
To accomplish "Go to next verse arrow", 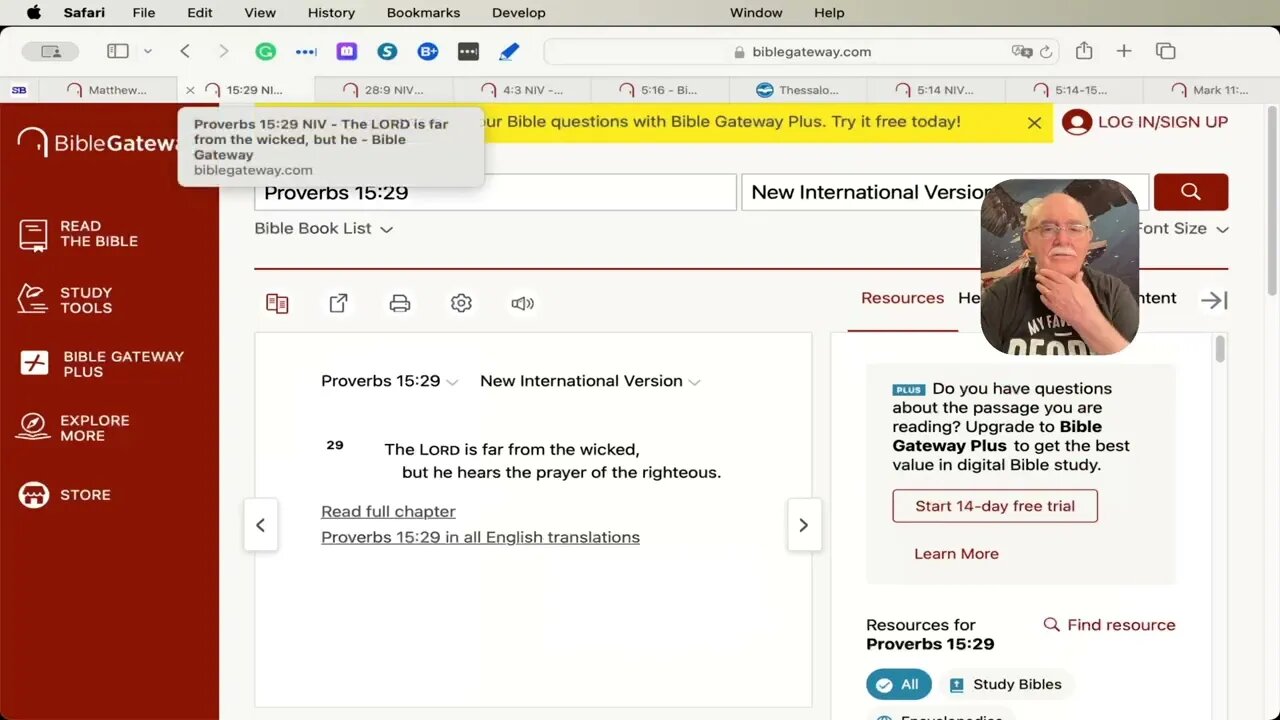I will [804, 525].
